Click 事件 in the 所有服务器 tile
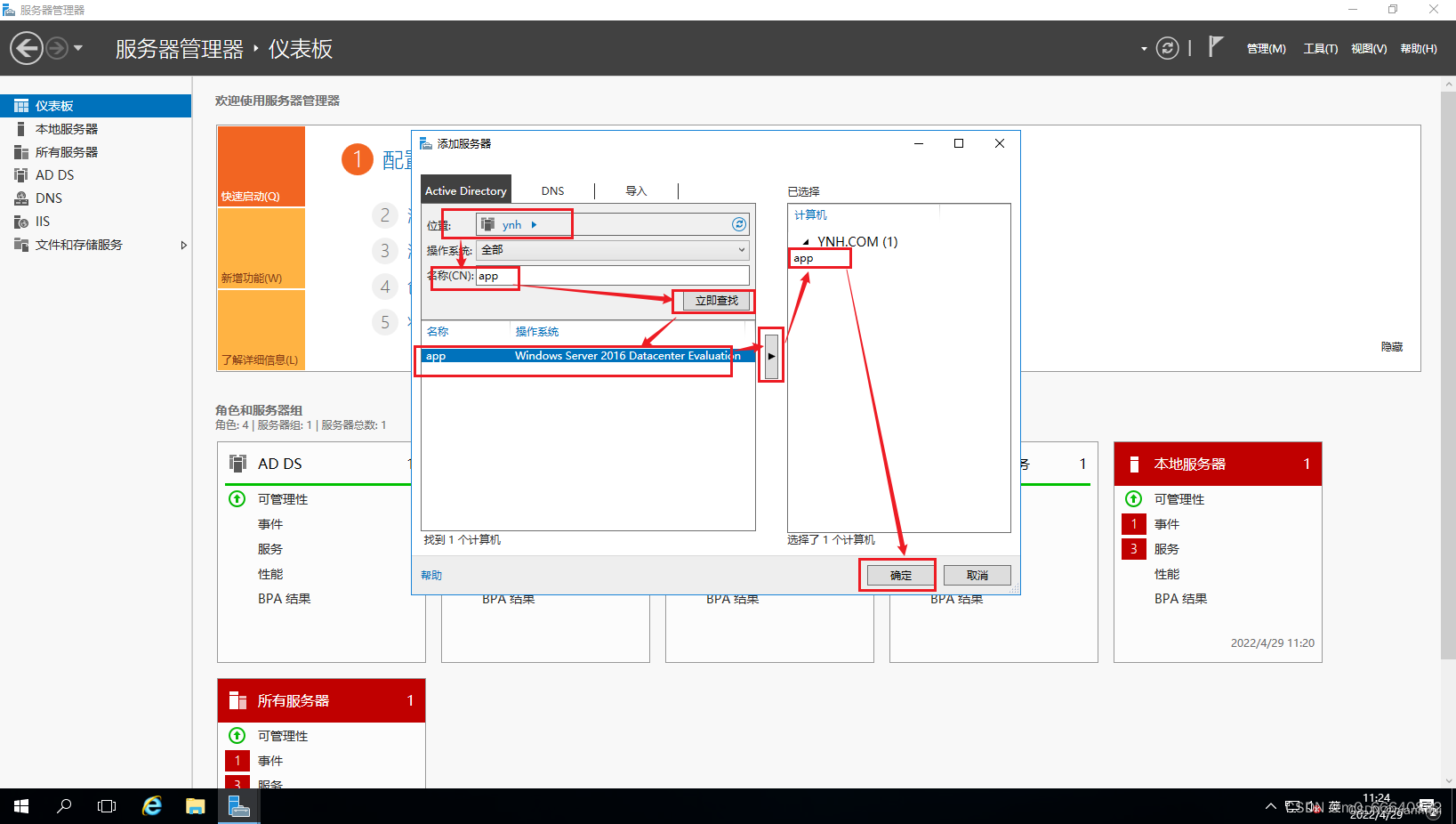1456x824 pixels. coord(270,761)
